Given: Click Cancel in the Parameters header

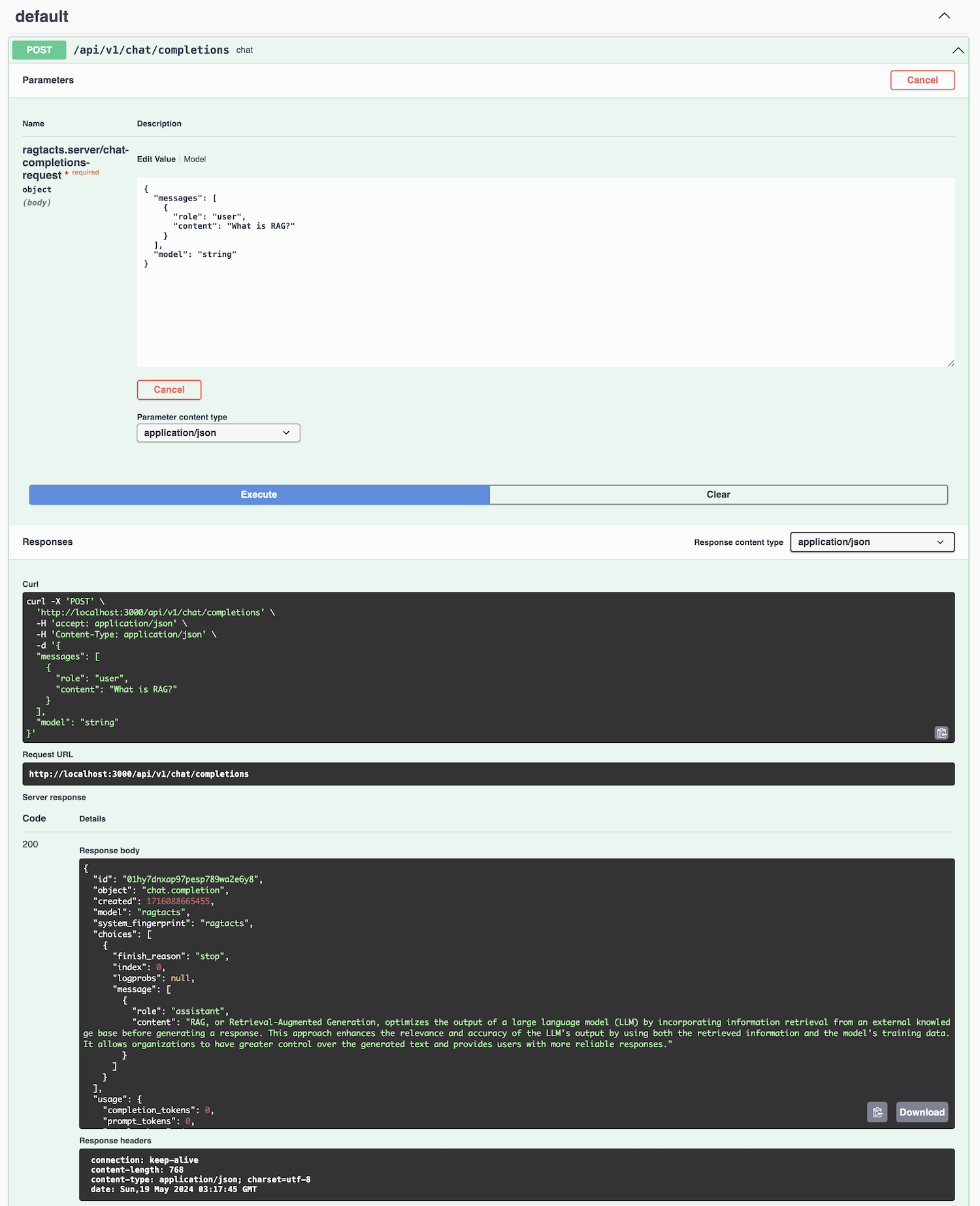Looking at the screenshot, I should pos(922,80).
